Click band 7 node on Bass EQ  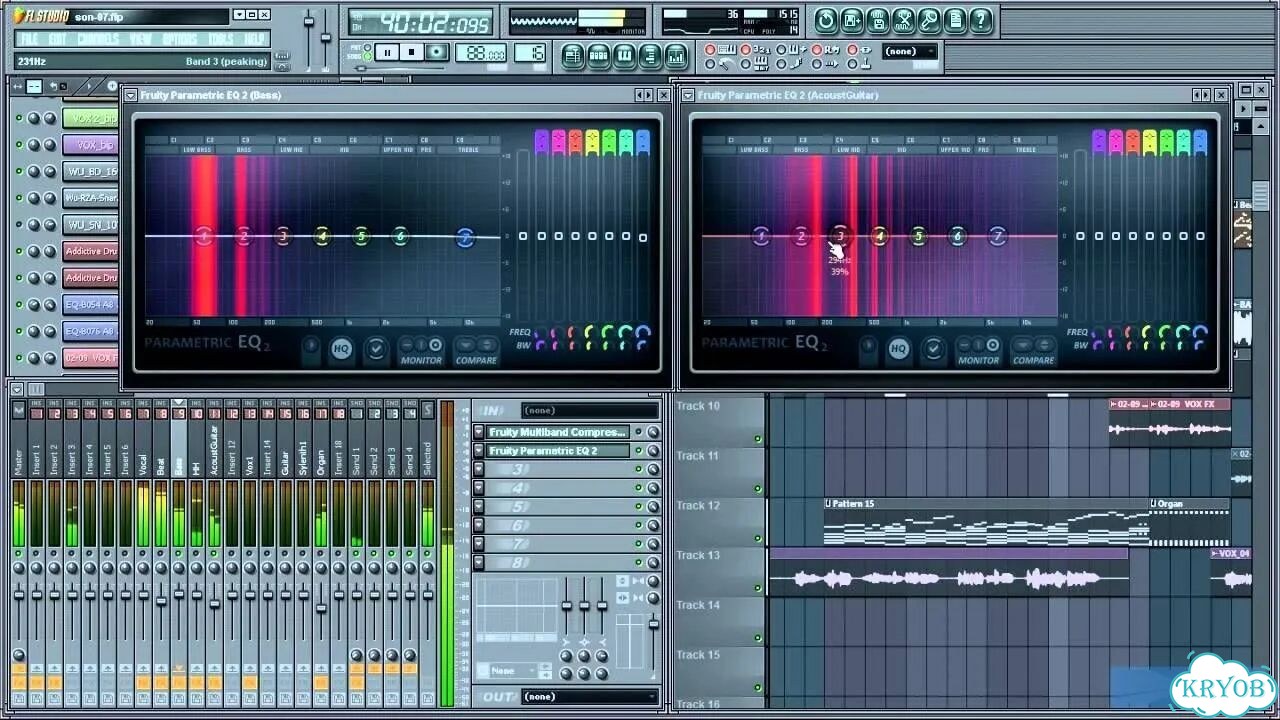[465, 237]
